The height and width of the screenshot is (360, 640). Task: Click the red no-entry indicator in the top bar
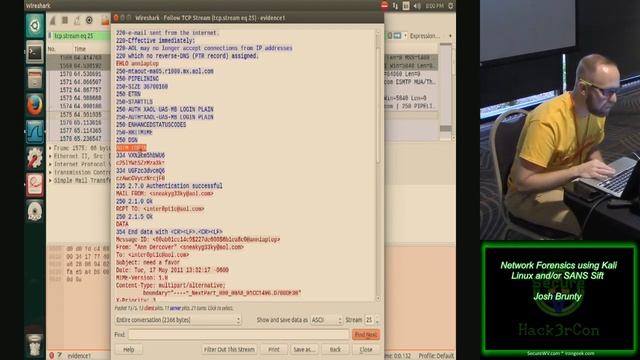(x=384, y=6)
